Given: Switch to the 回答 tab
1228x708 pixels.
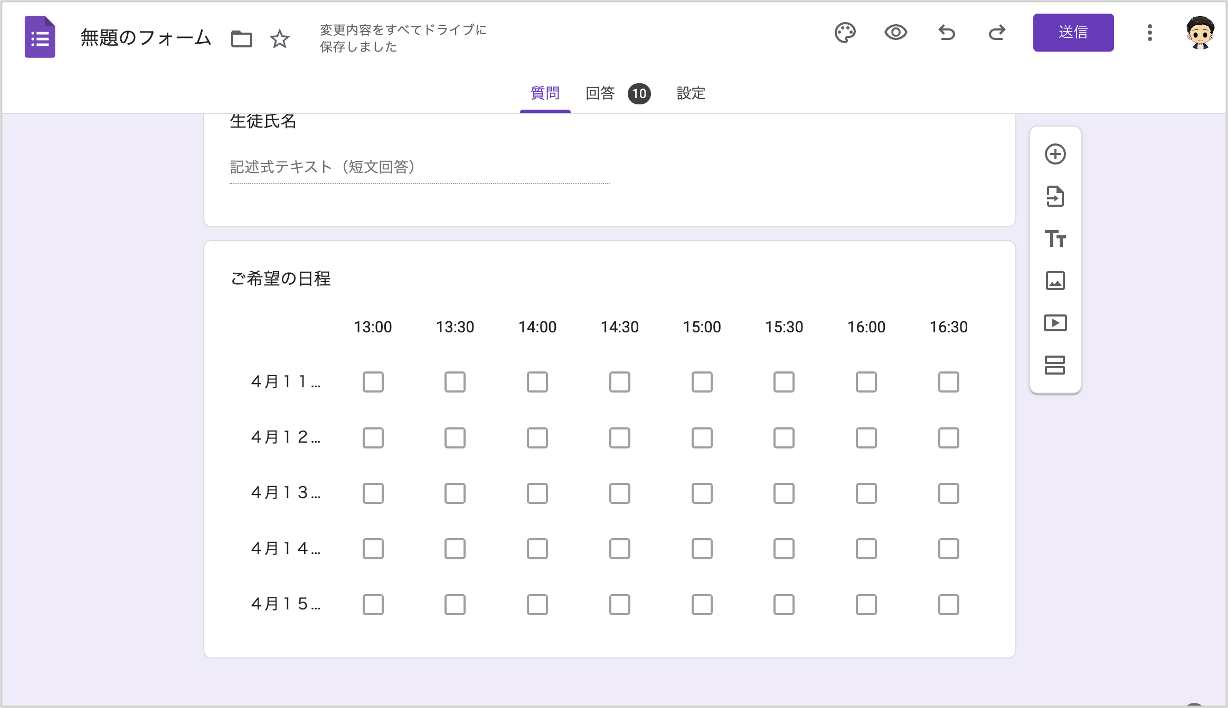Looking at the screenshot, I should pyautogui.click(x=601, y=93).
